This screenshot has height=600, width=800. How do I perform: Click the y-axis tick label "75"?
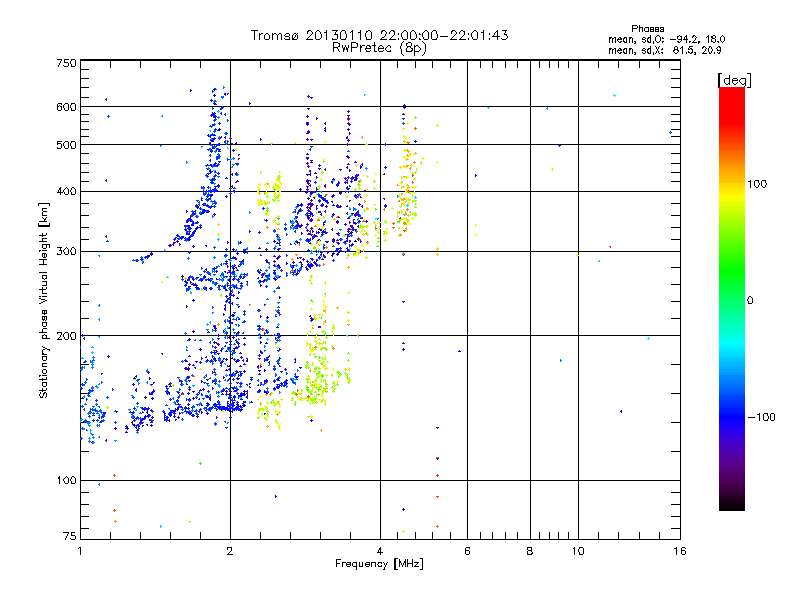click(x=70, y=536)
